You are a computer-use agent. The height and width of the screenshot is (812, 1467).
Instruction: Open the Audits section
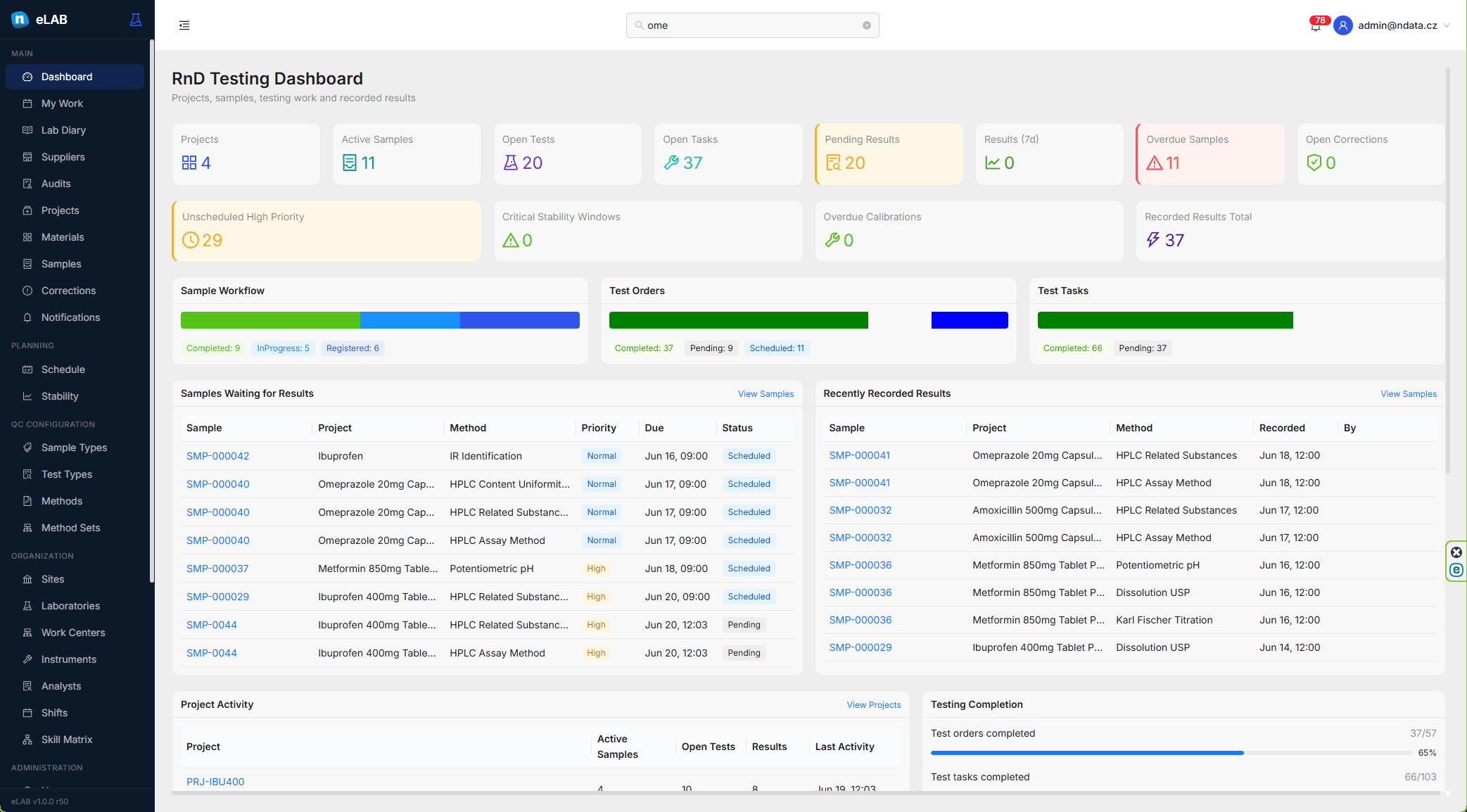coord(75,184)
